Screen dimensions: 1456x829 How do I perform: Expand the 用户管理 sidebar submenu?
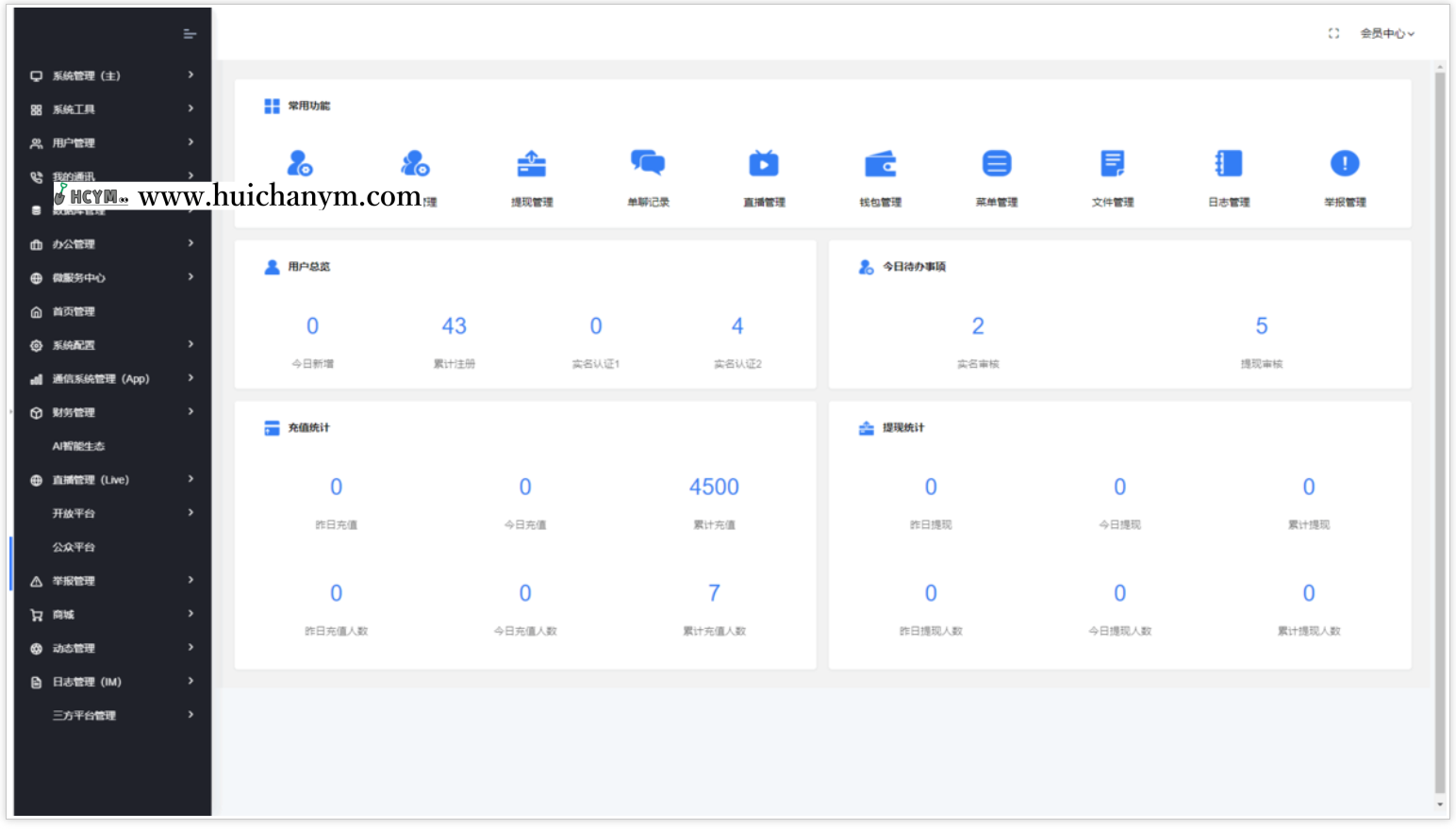111,143
